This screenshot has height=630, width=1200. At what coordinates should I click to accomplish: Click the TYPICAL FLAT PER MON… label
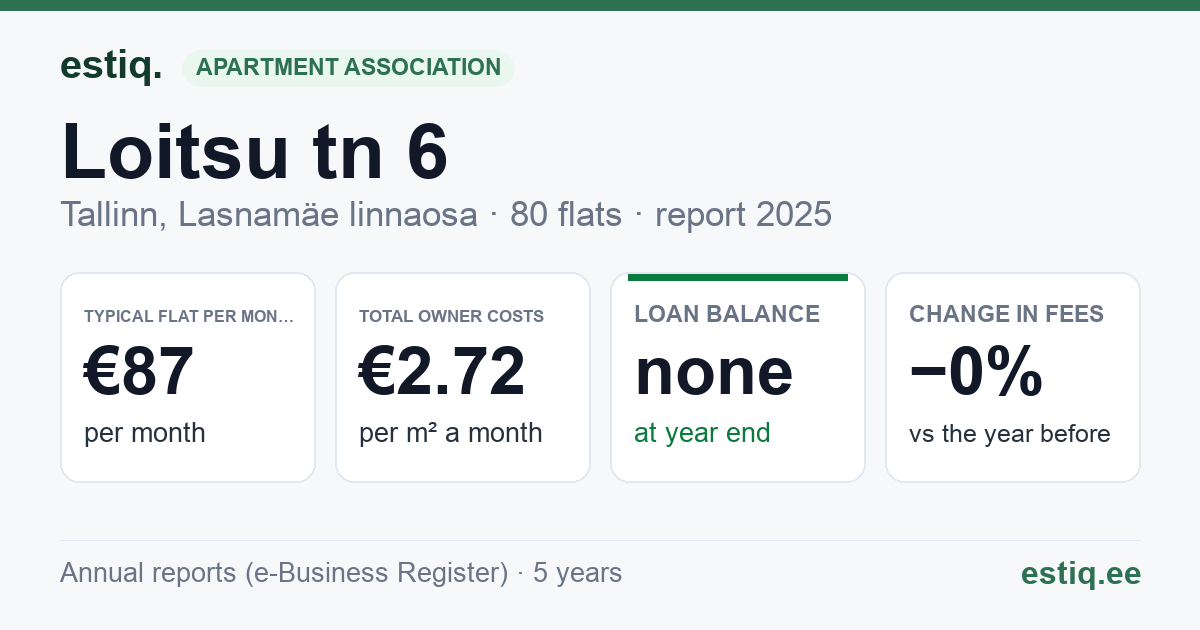click(189, 316)
